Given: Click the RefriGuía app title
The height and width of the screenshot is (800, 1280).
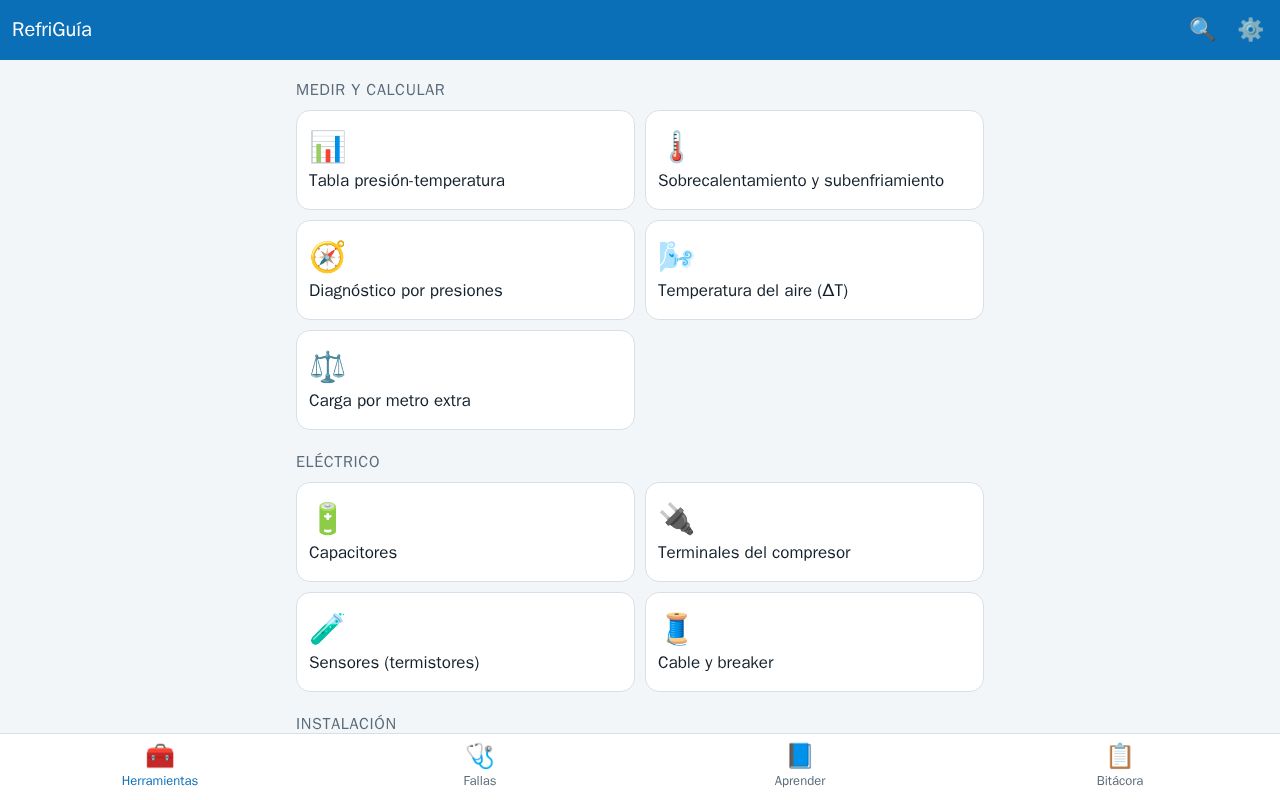Looking at the screenshot, I should (52, 29).
